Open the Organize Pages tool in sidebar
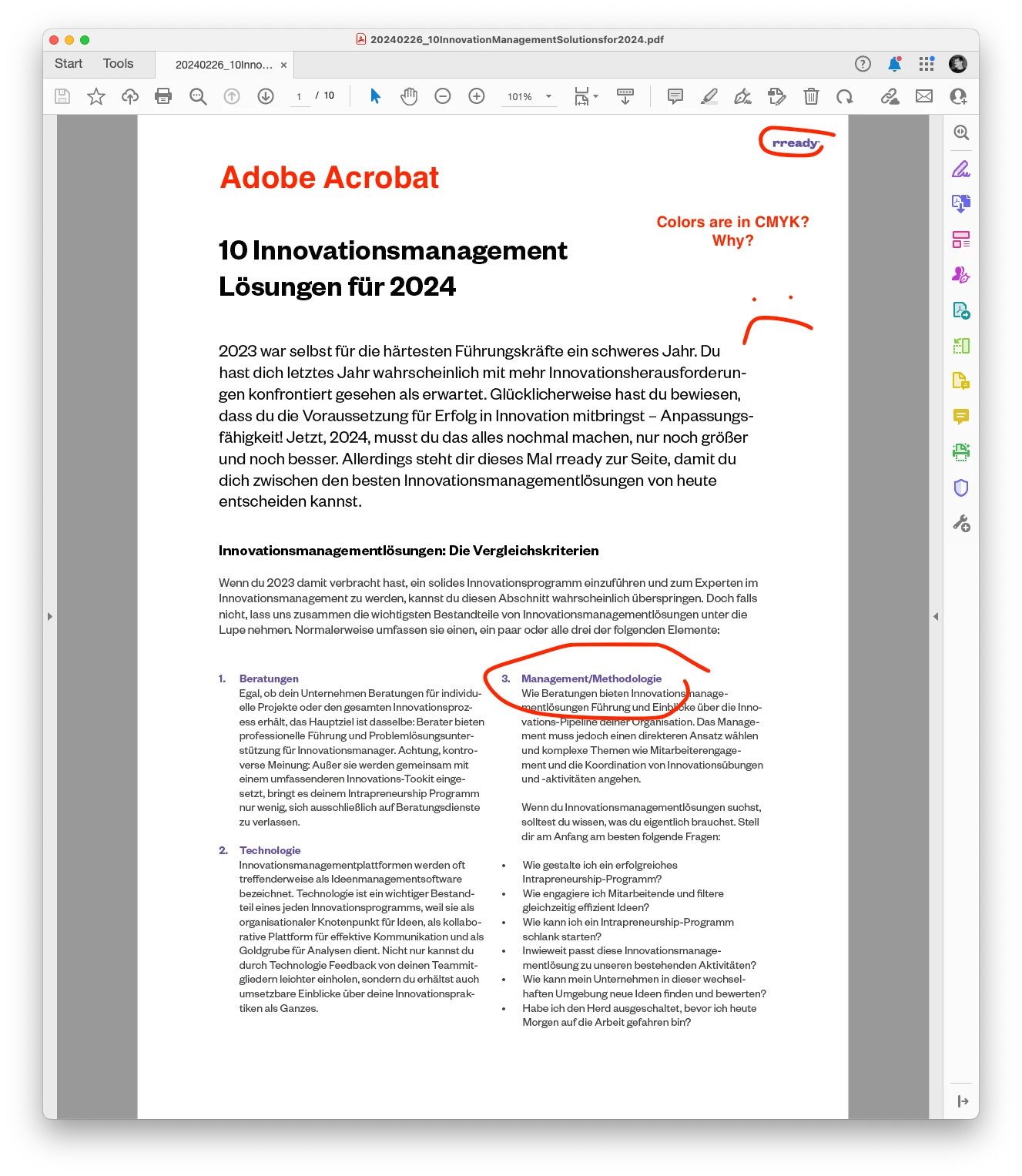Image resolution: width=1022 pixels, height=1176 pixels. click(x=961, y=240)
